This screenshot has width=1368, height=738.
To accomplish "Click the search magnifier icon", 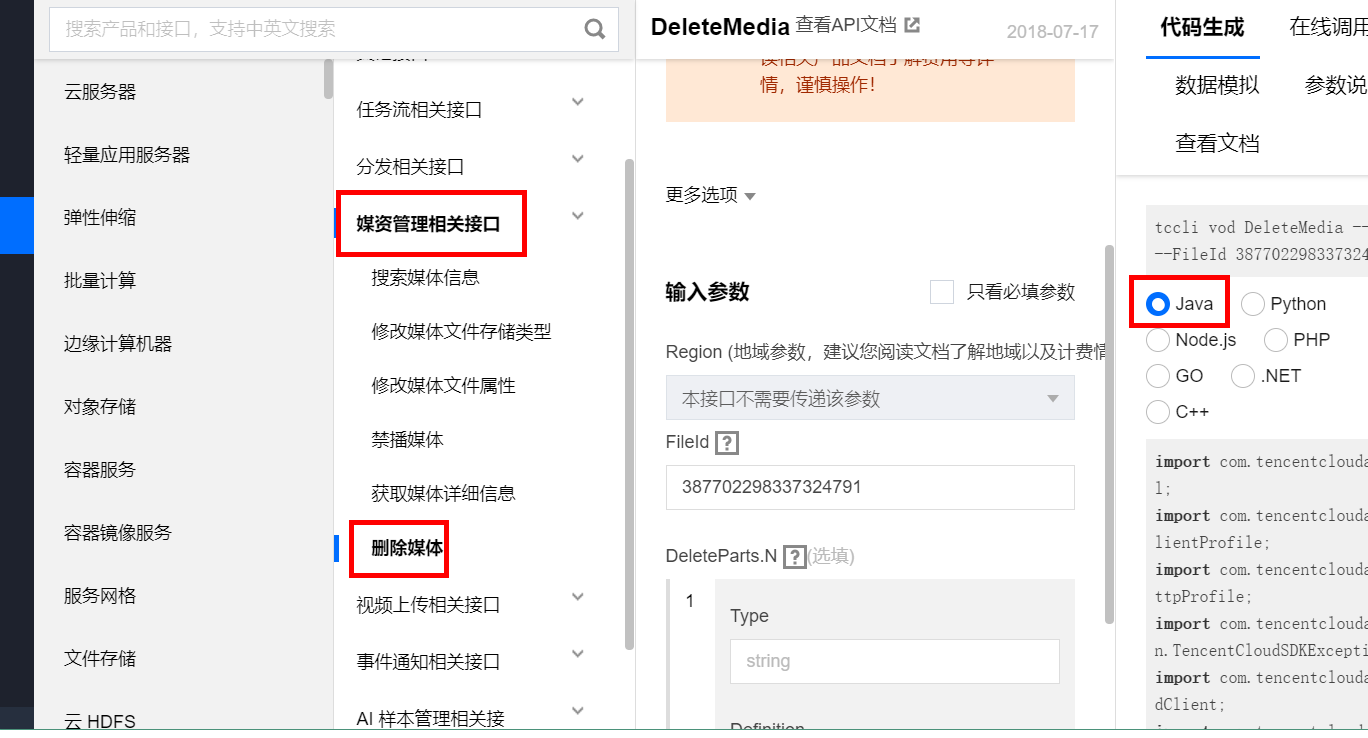I will pos(595,29).
